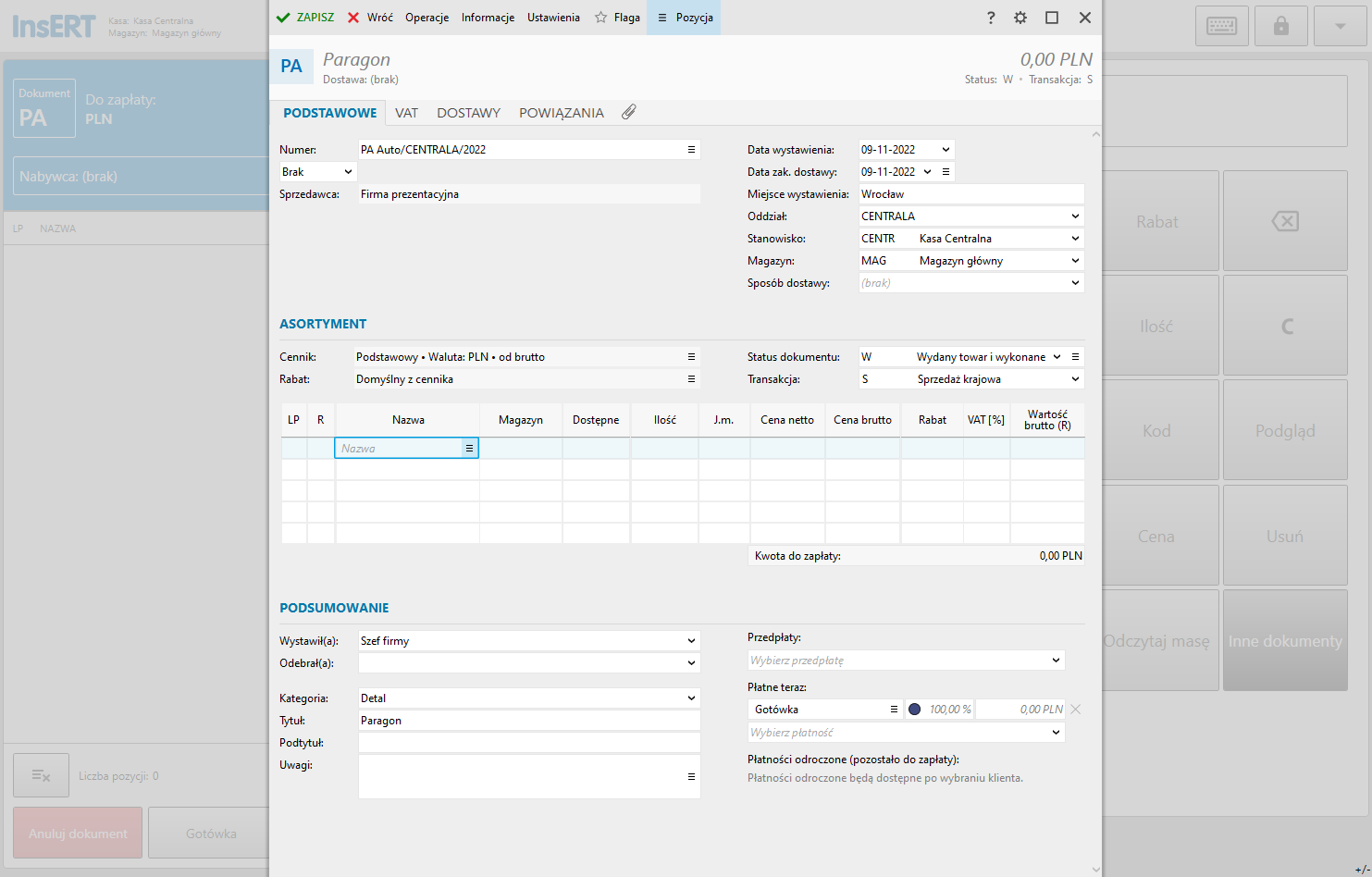Expand the Kategoria dropdown
Viewport: 1372px width, 877px height.
pyautogui.click(x=691, y=698)
